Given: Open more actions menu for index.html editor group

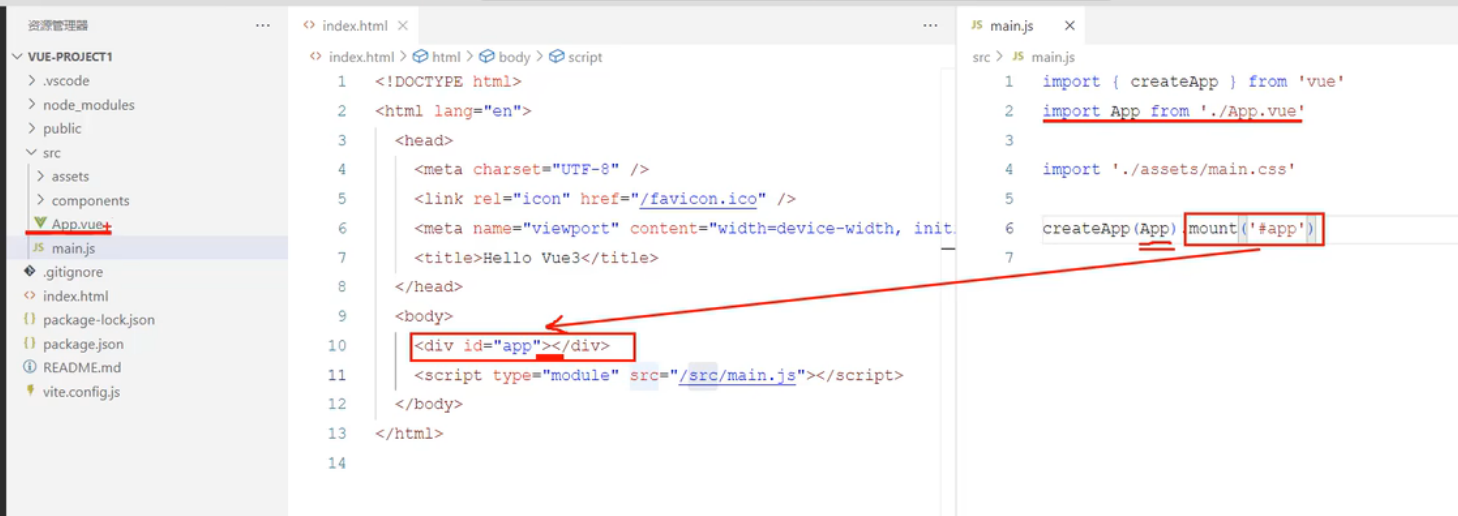Looking at the screenshot, I should pyautogui.click(x=930, y=25).
